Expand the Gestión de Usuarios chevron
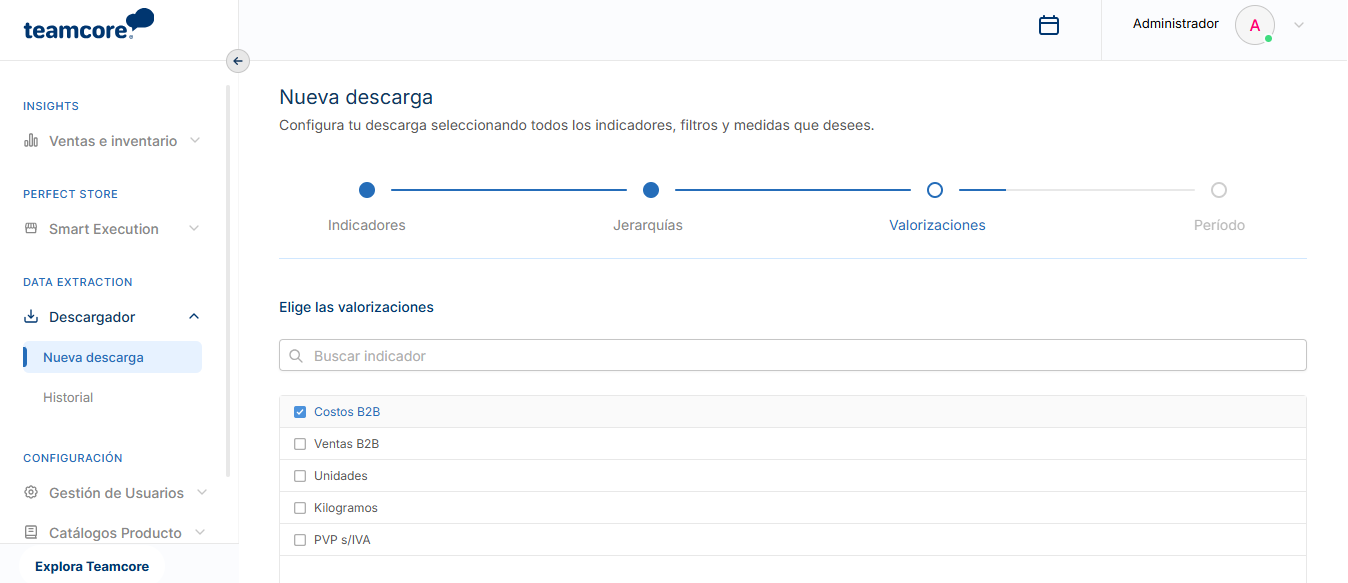1348x583 pixels. coord(202,493)
